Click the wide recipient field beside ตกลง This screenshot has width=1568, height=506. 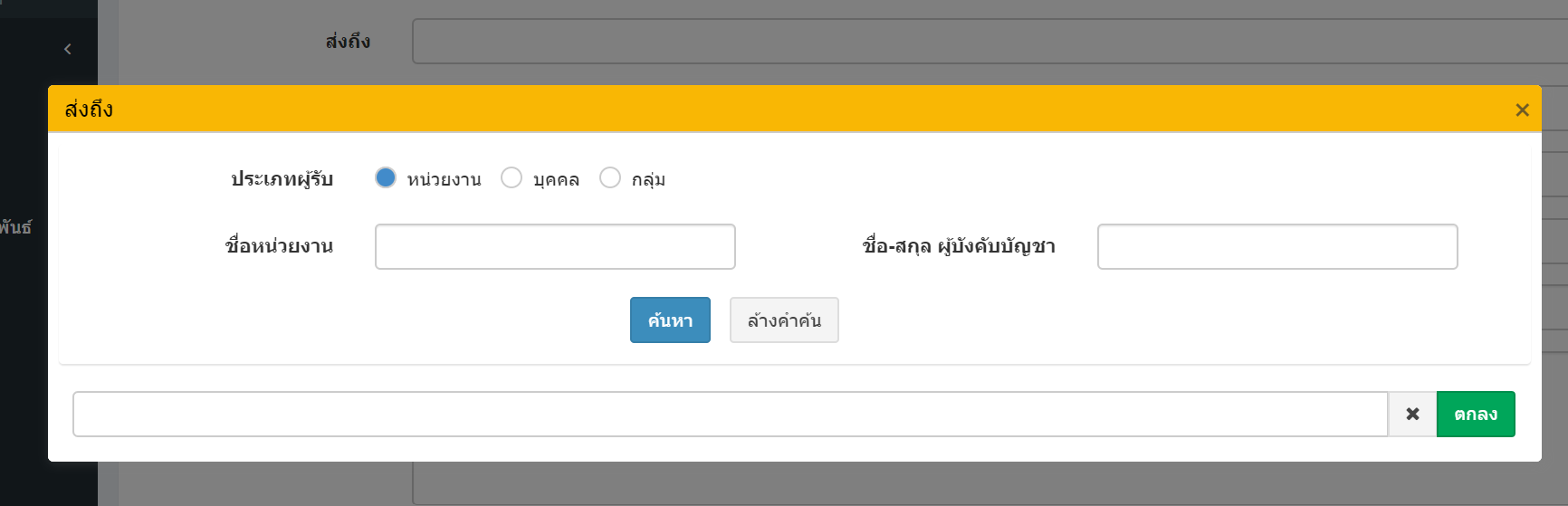(x=730, y=414)
